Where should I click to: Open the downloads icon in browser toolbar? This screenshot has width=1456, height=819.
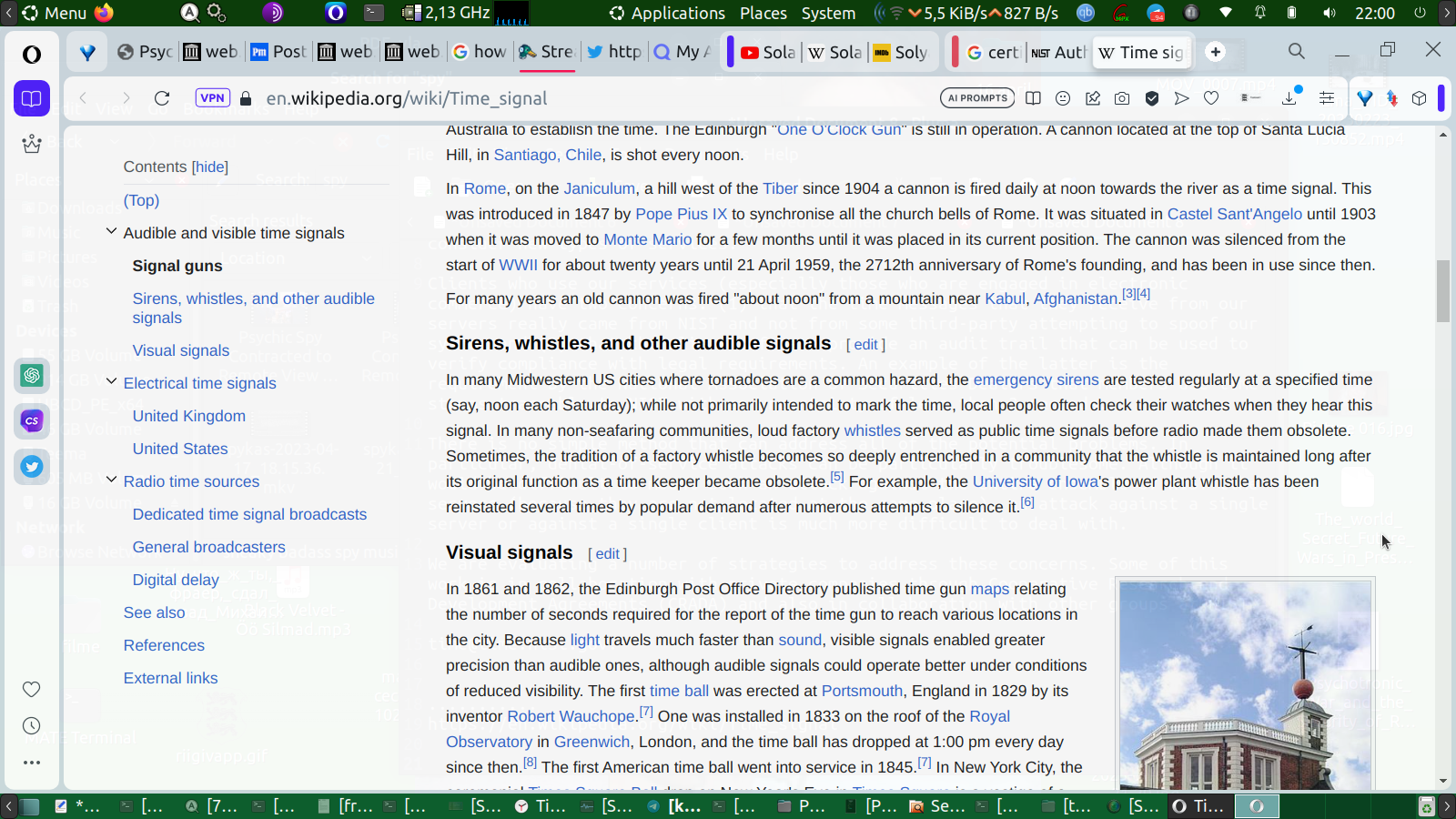click(1289, 98)
